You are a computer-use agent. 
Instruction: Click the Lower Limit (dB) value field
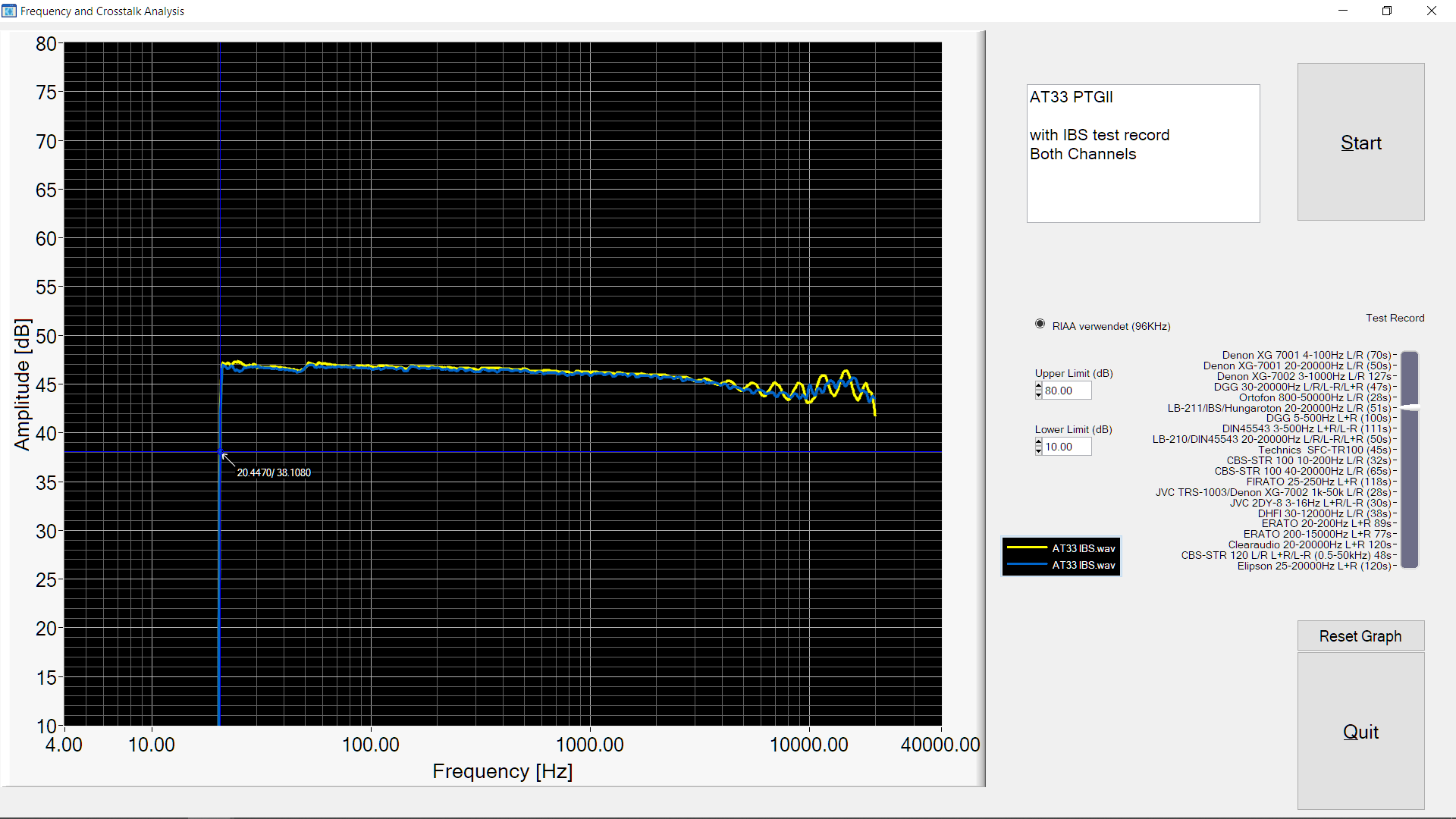tap(1067, 447)
